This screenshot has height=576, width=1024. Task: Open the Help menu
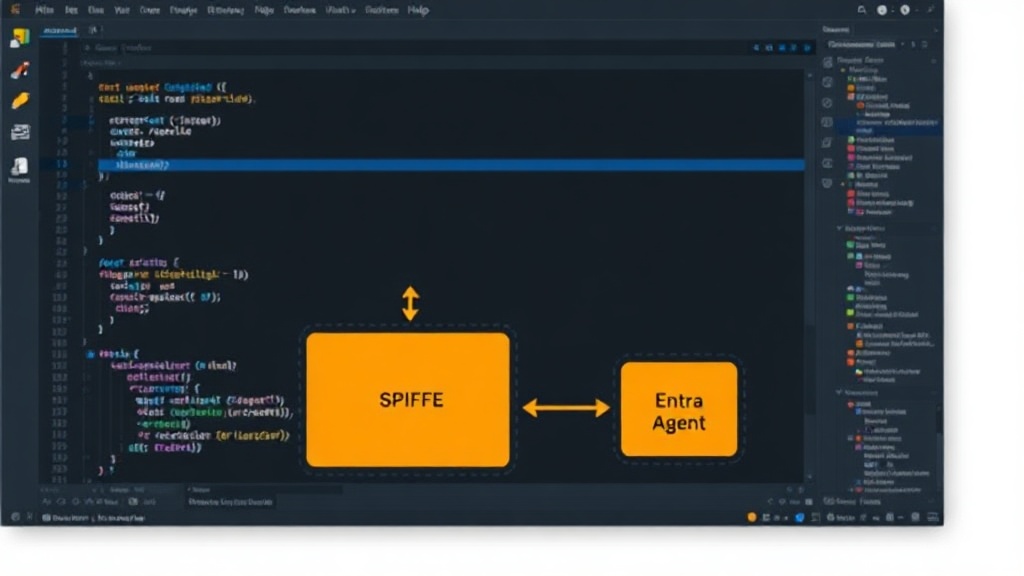tap(418, 10)
